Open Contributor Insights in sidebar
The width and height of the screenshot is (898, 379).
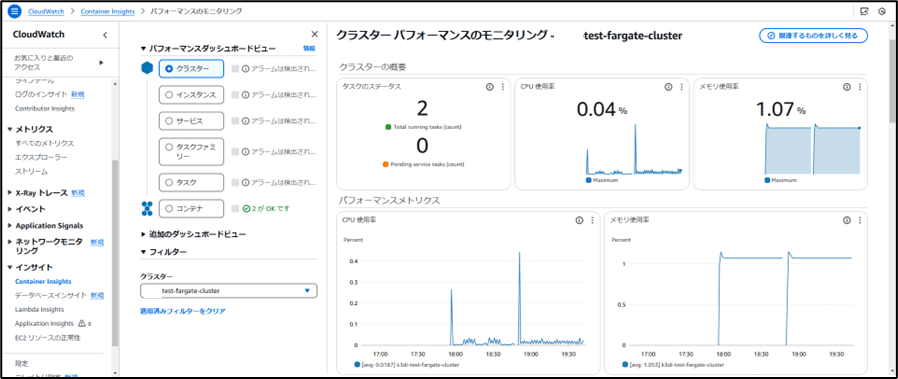pos(45,108)
